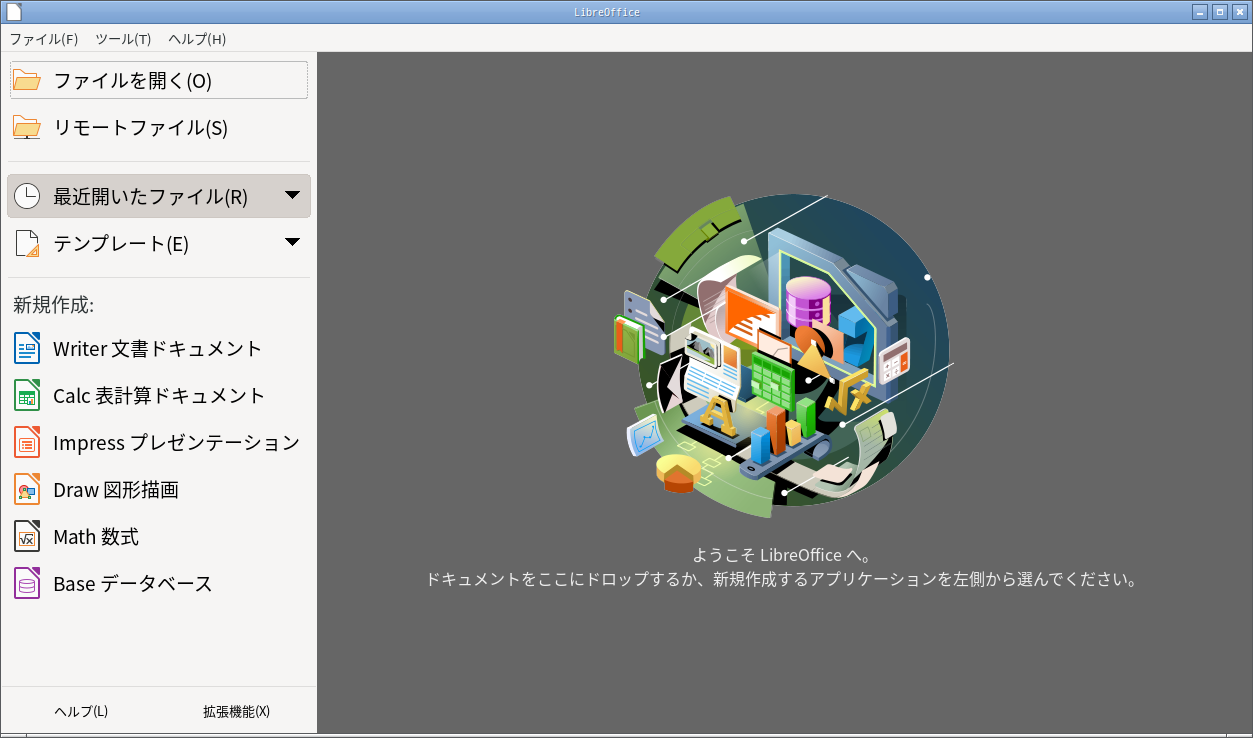Expand the 最近開いたファイル dropdown arrow
This screenshot has height=738, width=1253.
pos(292,195)
